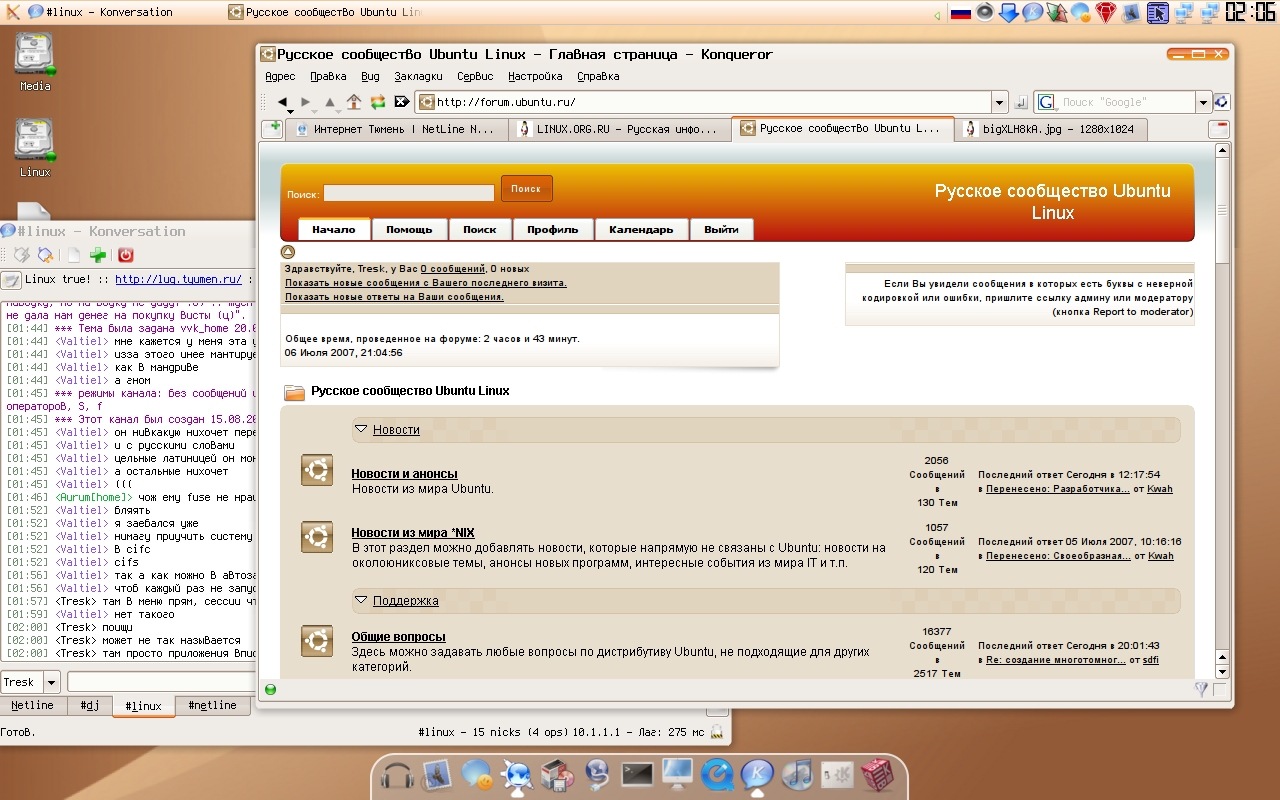The image size is (1280, 800).
Task: Click the lock icon in Konversation status bar
Action: pyautogui.click(x=716, y=733)
